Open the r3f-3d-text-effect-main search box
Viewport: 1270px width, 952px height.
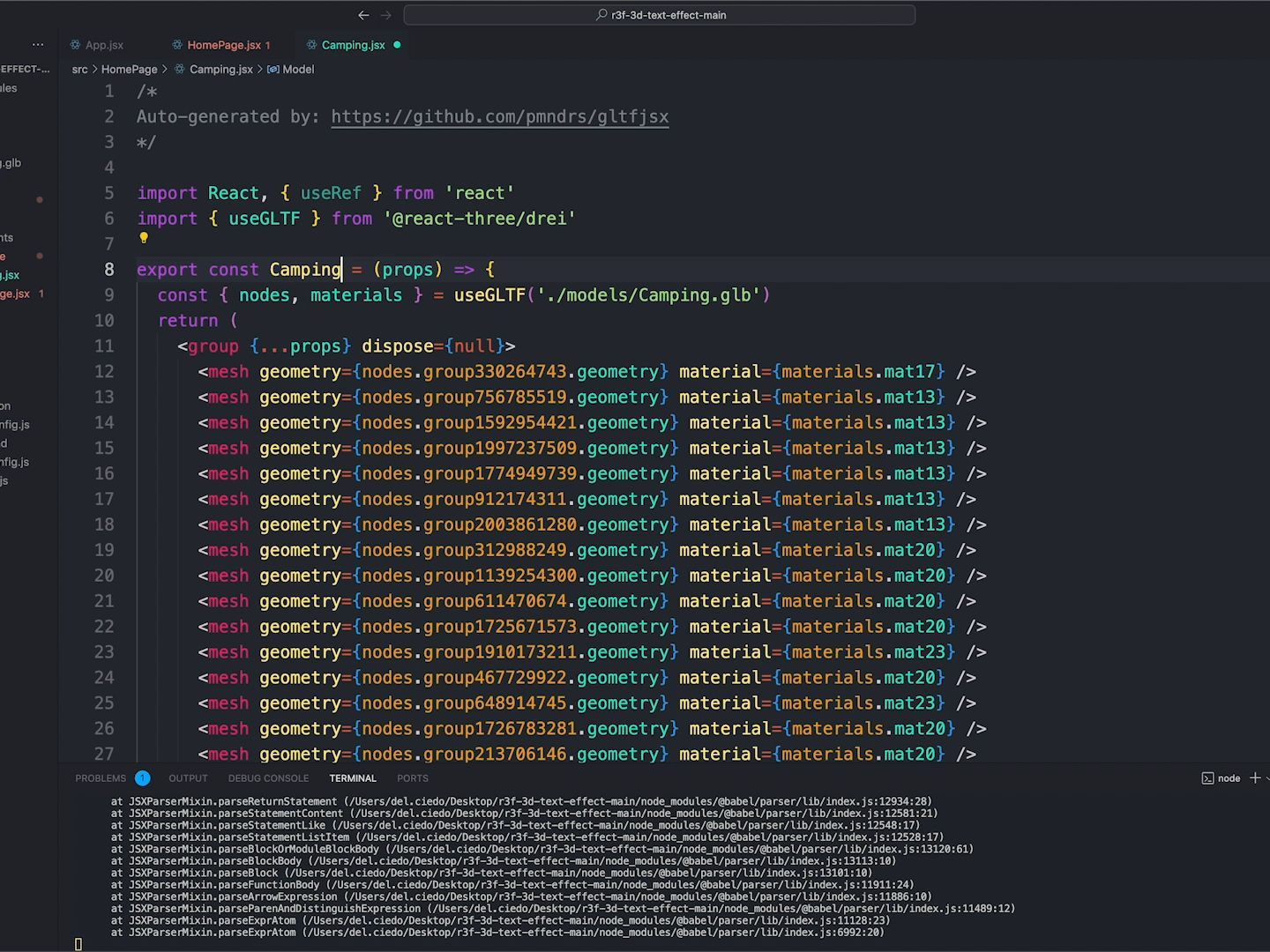click(x=659, y=15)
